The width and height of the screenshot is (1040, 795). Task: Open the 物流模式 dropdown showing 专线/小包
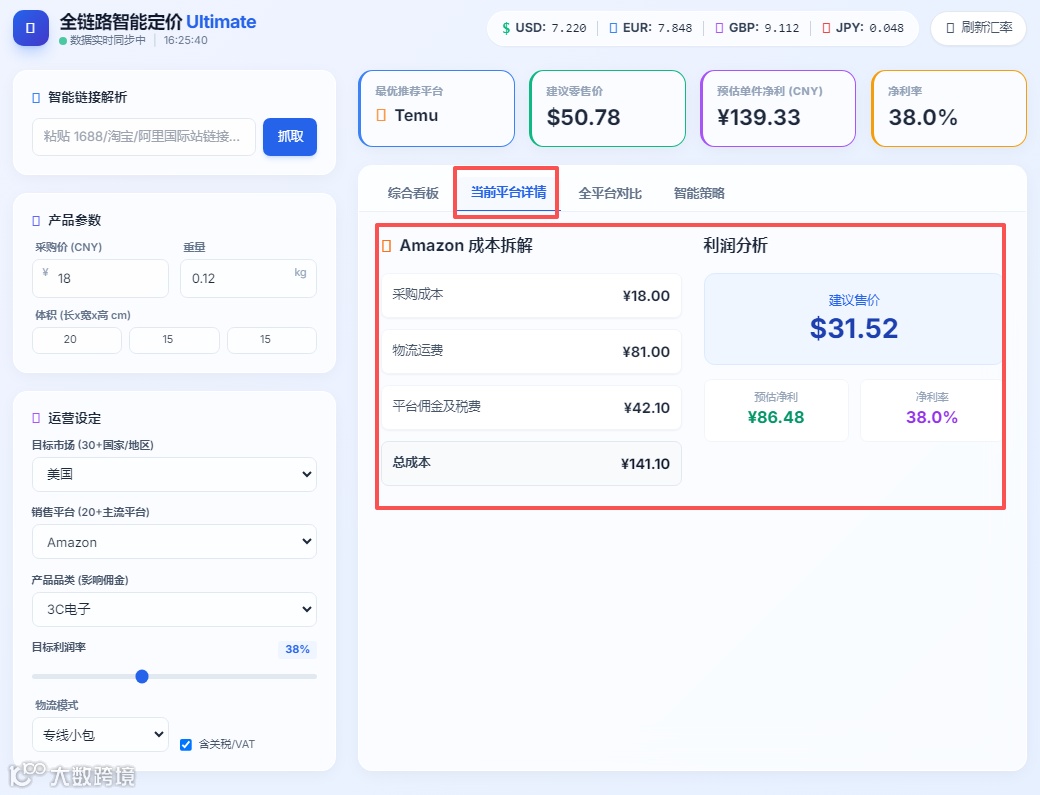(x=100, y=735)
